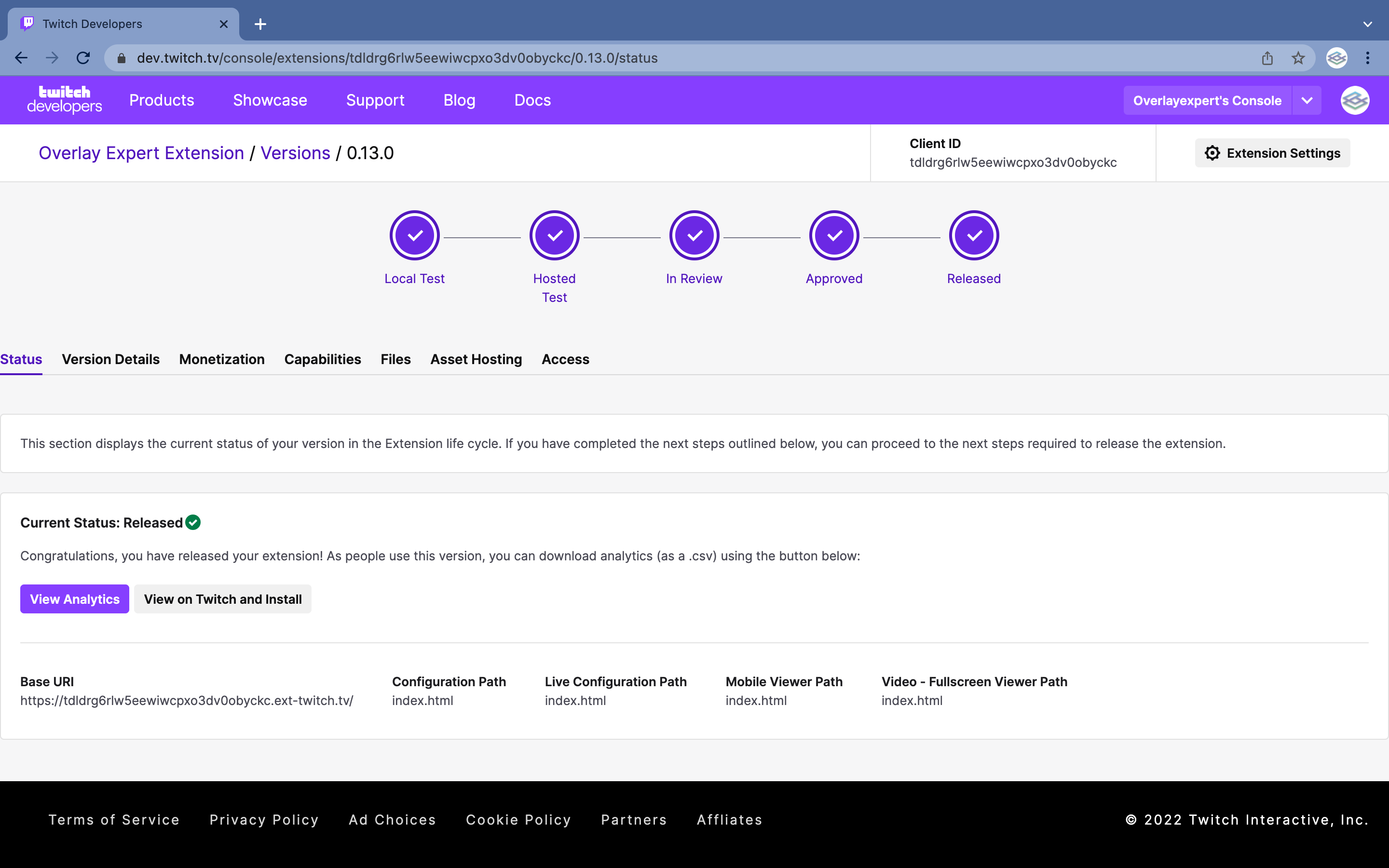Click the Released checkmark circle
Screen dimensions: 1389x868
point(973,235)
